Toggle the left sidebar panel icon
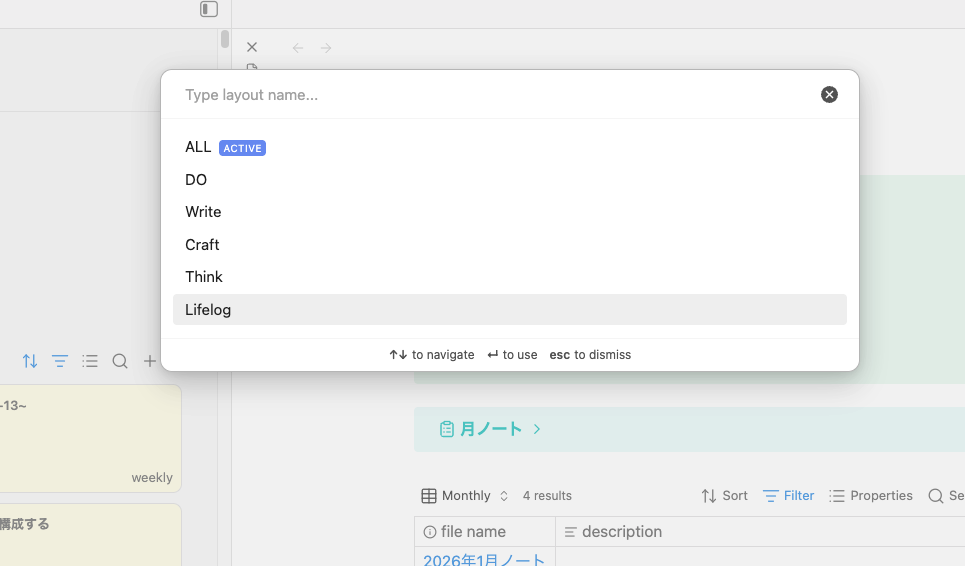This screenshot has height=566, width=965. (x=209, y=9)
